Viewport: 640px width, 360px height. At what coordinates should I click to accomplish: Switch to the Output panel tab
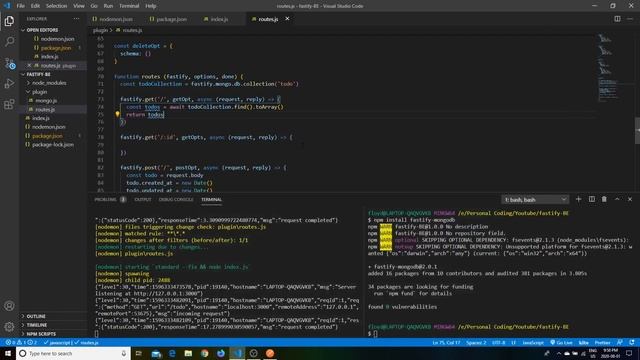[143, 200]
